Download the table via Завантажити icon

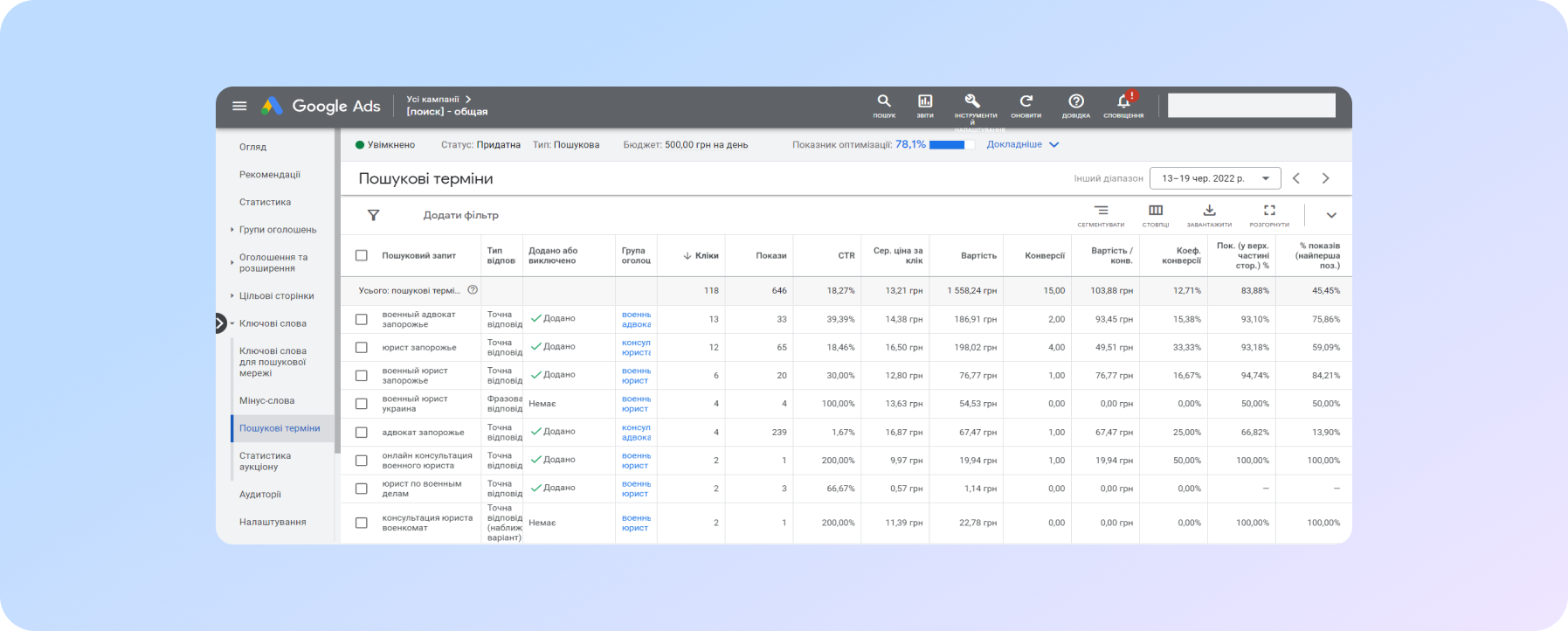pyautogui.click(x=1209, y=215)
